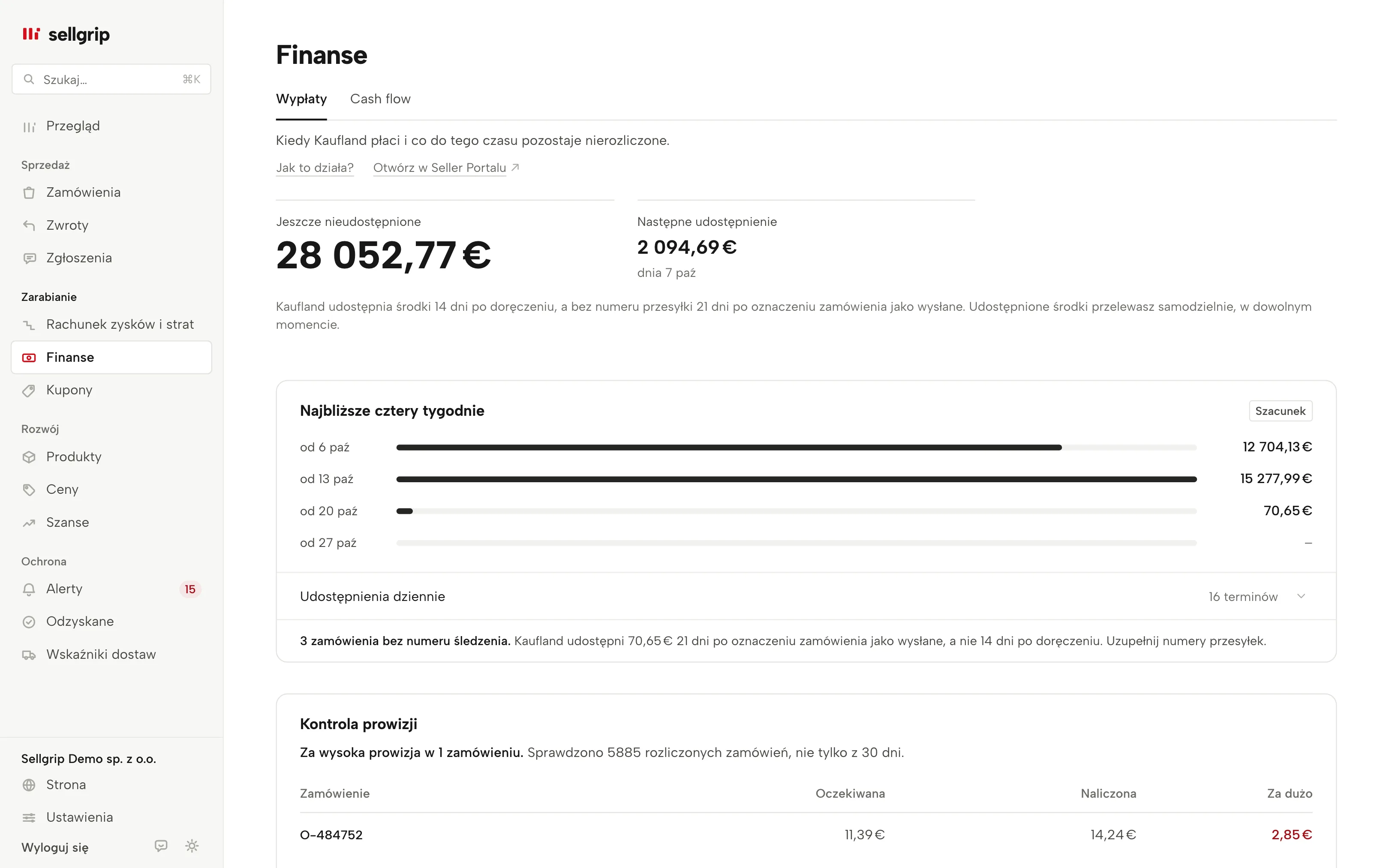This screenshot has height=868, width=1389.
Task: Open Zgłoszenia via its chat icon
Action: (29, 258)
